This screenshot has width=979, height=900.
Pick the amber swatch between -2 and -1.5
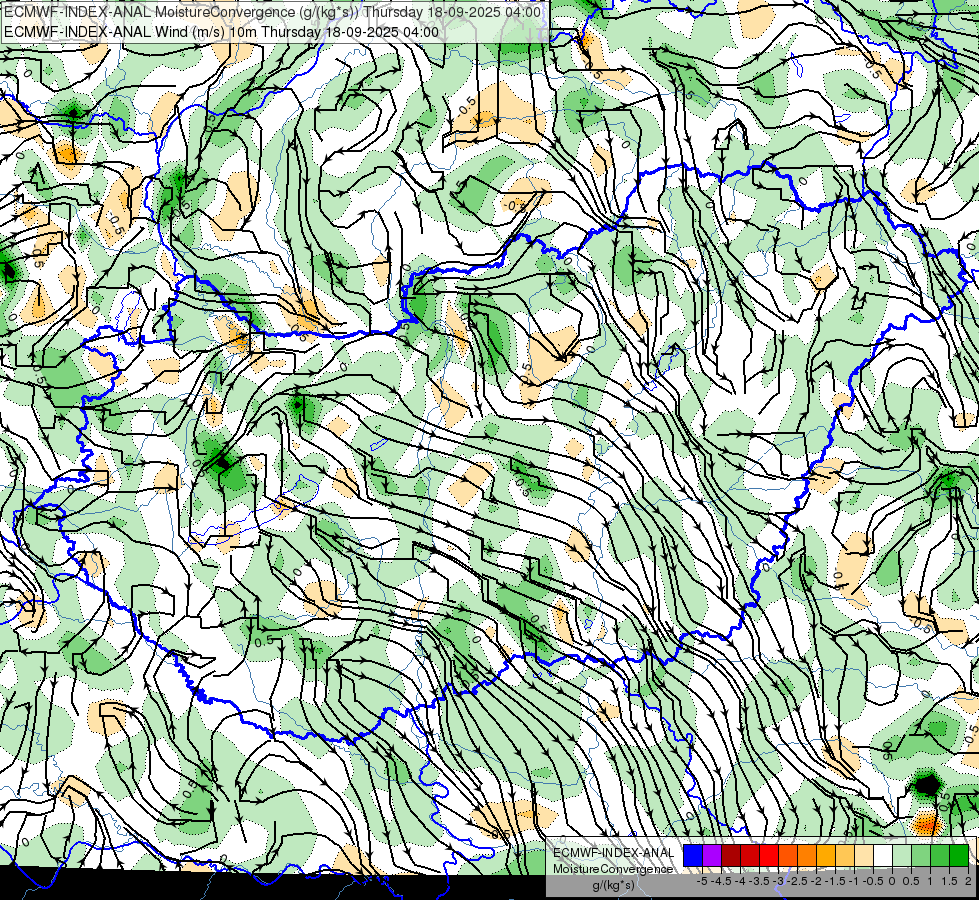[x=826, y=856]
